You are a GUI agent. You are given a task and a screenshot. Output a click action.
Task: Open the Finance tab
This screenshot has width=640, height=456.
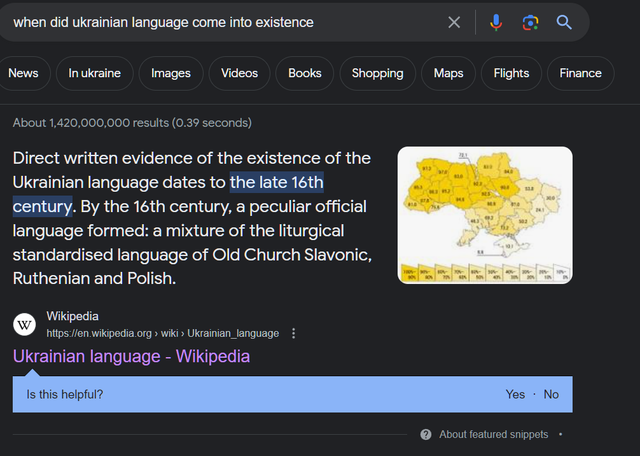coord(580,73)
